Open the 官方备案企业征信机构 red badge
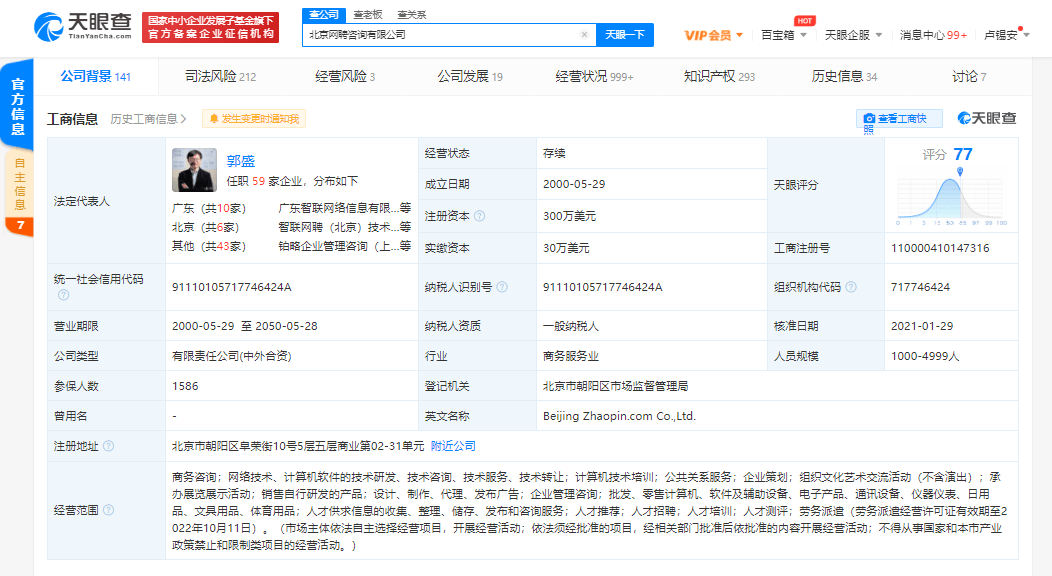Screen dimensions: 1052x576 click(x=211, y=27)
